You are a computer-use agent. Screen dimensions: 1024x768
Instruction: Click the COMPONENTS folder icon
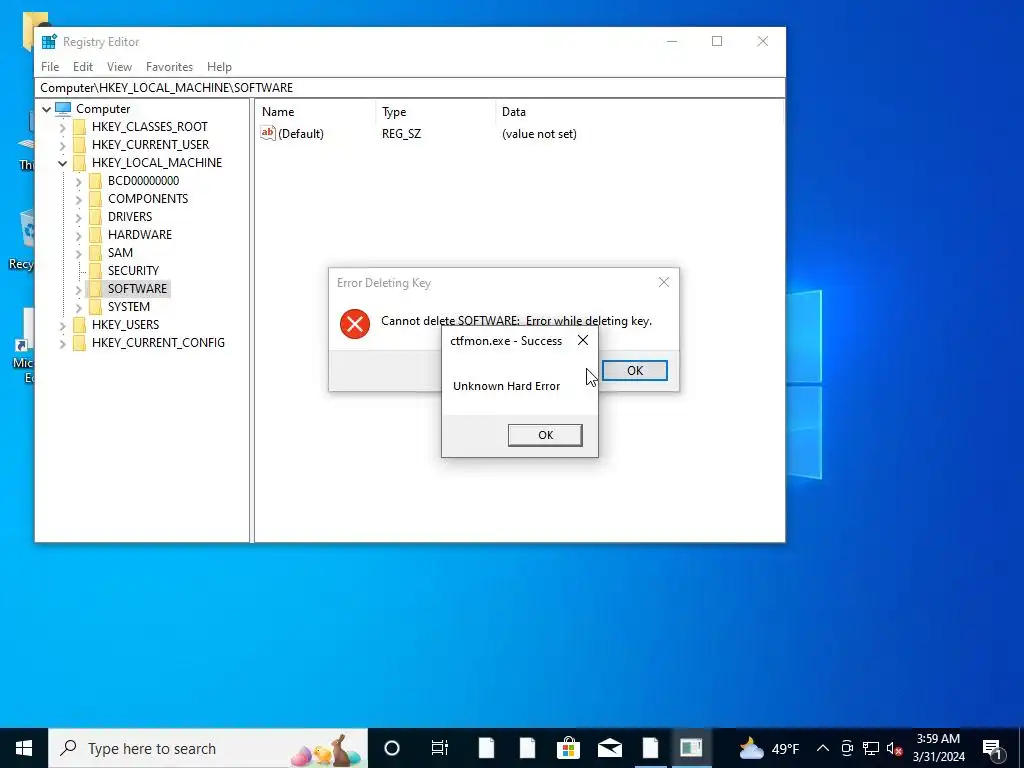click(x=95, y=199)
